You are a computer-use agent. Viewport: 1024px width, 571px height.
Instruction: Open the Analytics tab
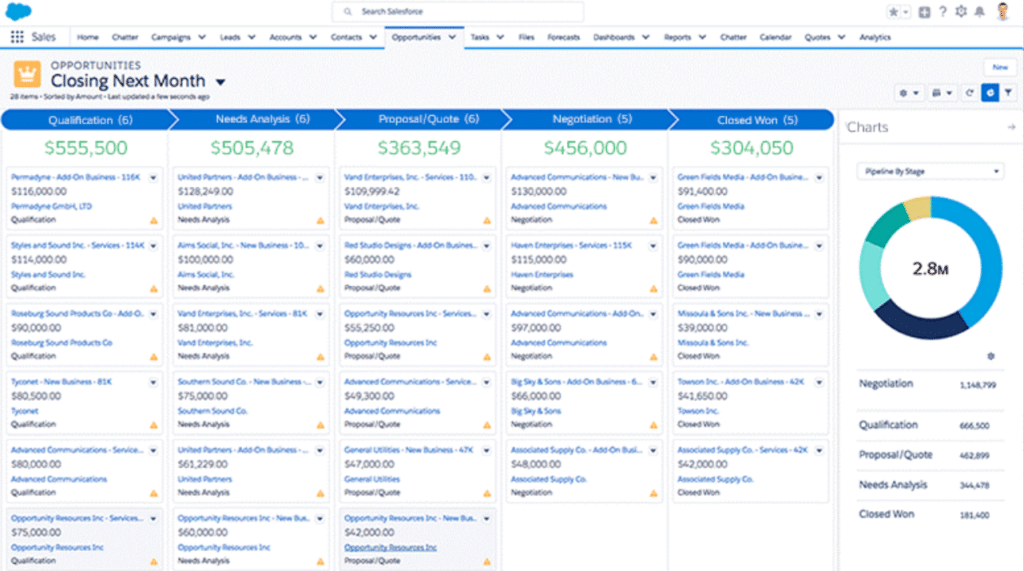(x=875, y=37)
